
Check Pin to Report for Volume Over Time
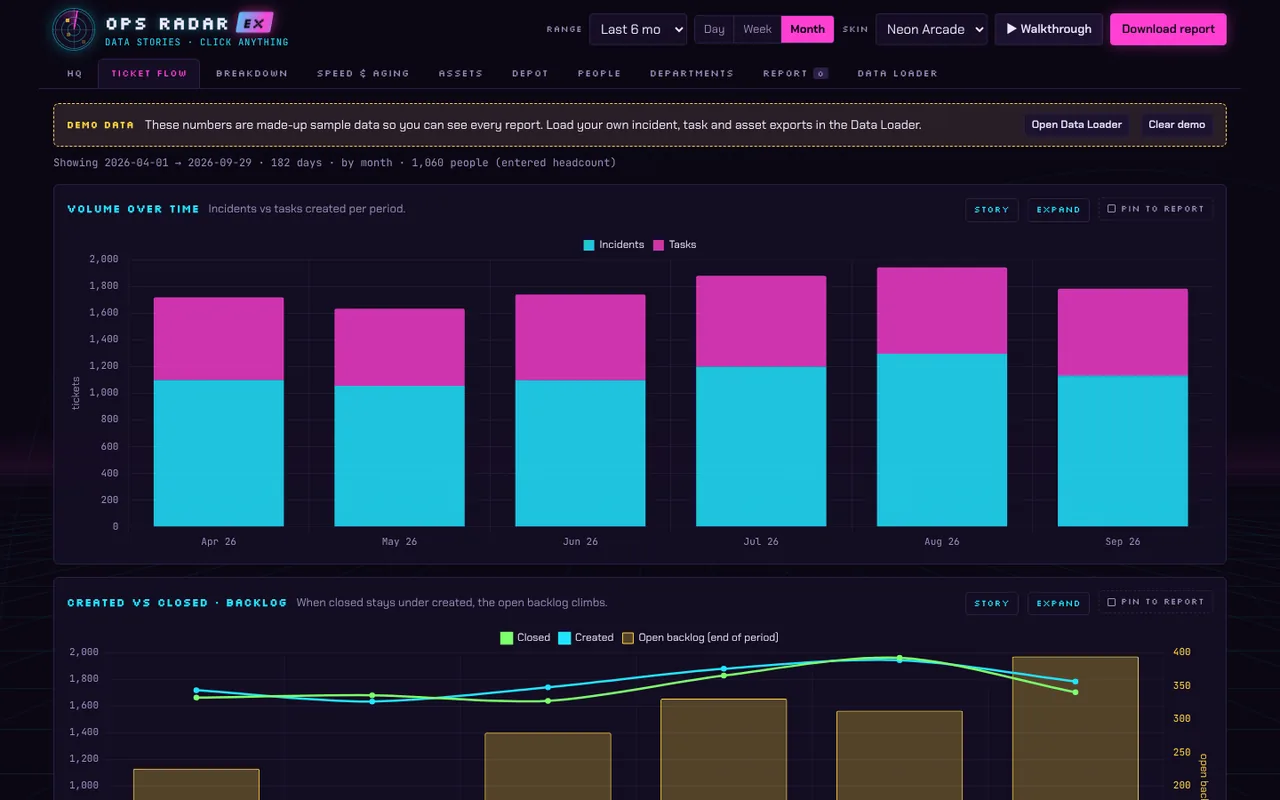[1111, 209]
